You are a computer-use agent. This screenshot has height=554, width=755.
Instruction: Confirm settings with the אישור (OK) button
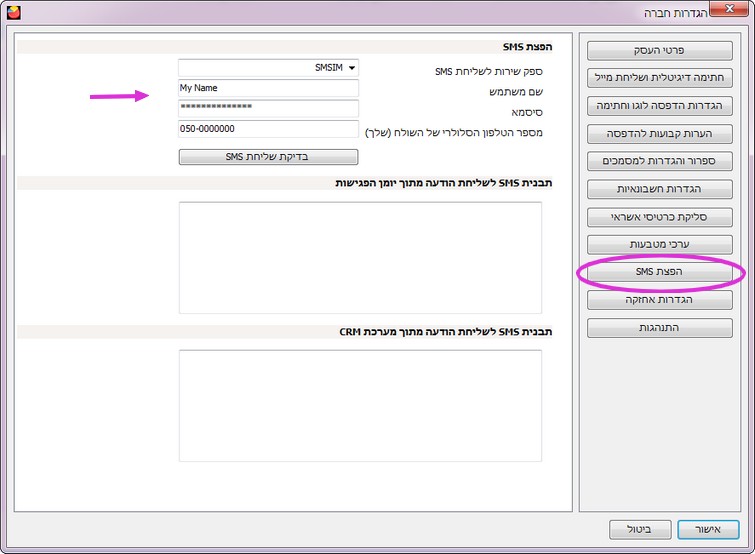click(x=707, y=528)
